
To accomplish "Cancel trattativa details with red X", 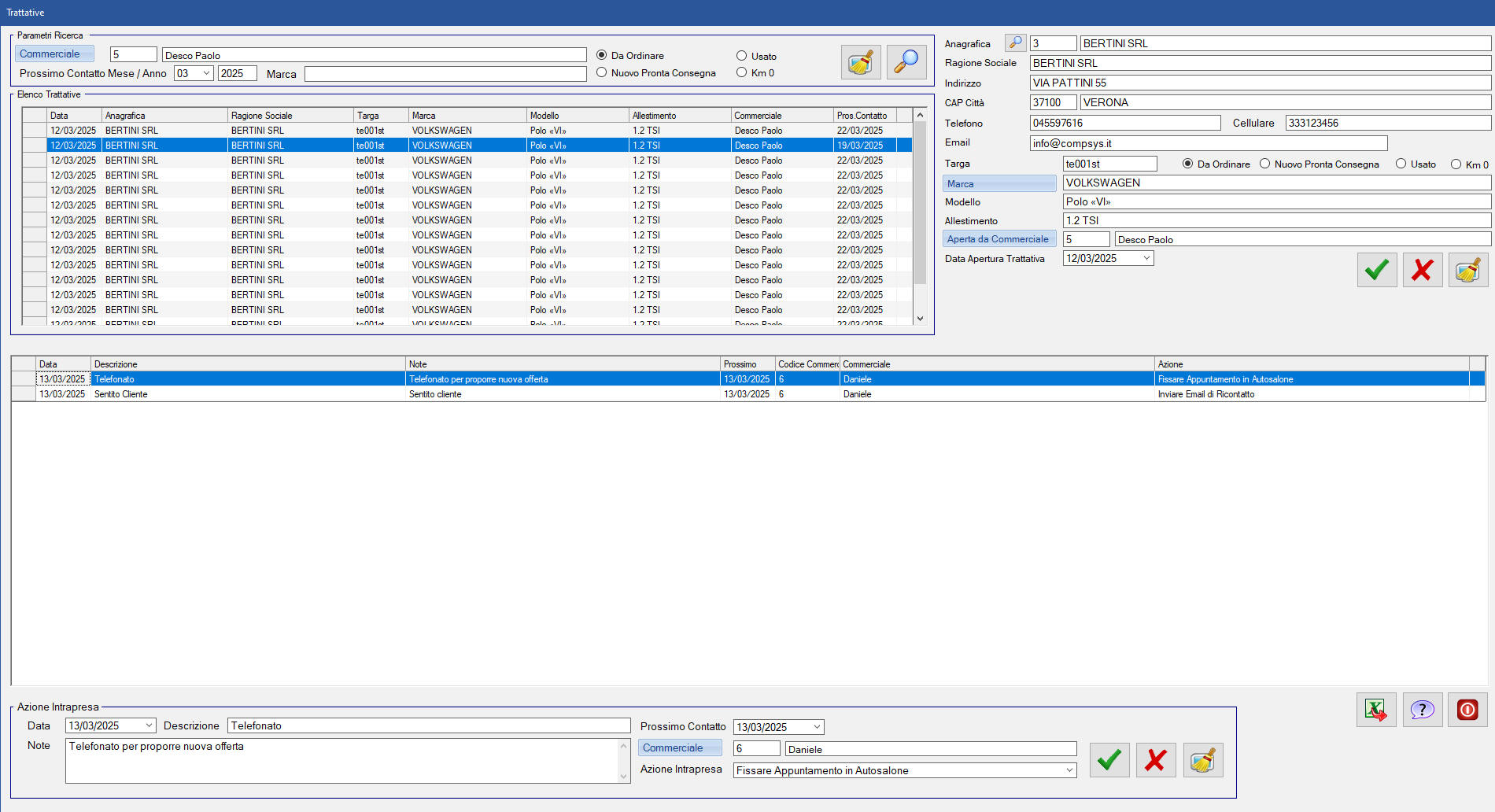I will click(x=1422, y=271).
